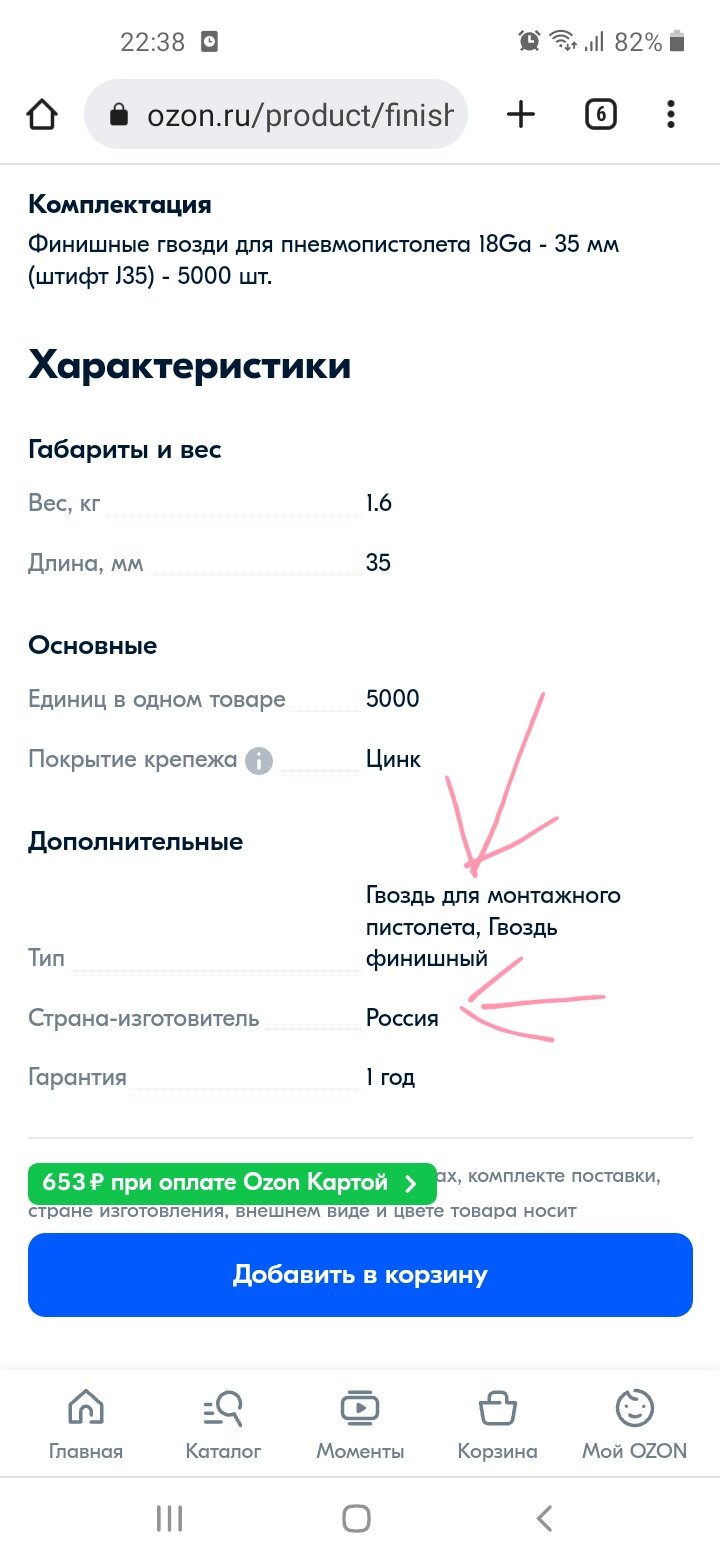Tap the browser home icon
The height and width of the screenshot is (1560, 720).
[x=42, y=115]
